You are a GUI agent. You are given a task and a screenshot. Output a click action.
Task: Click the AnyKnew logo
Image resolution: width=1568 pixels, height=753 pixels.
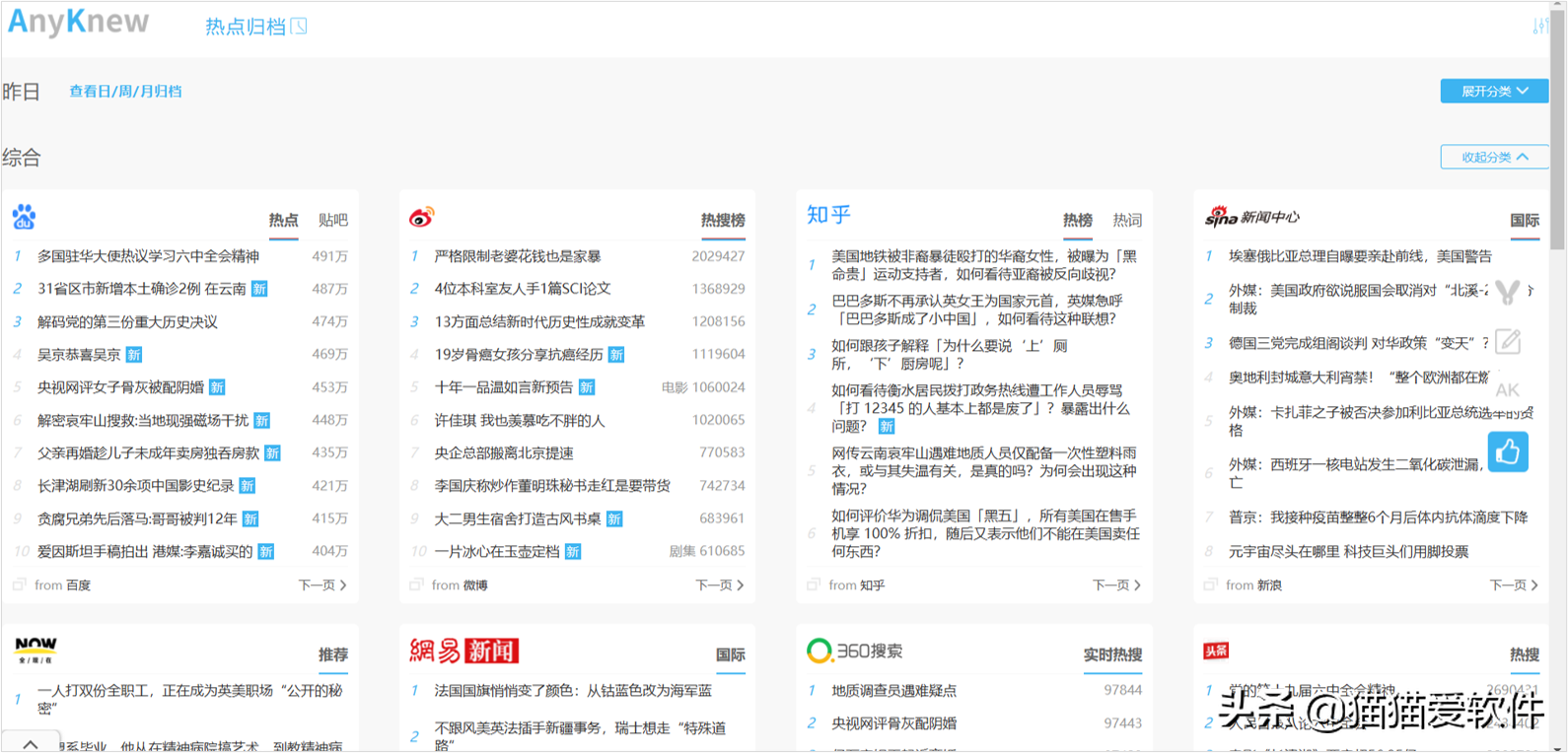pyautogui.click(x=78, y=22)
